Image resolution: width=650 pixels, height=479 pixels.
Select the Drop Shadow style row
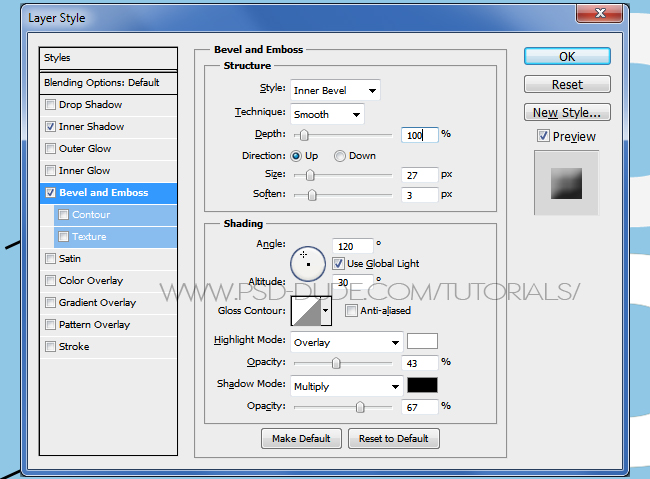[x=108, y=105]
